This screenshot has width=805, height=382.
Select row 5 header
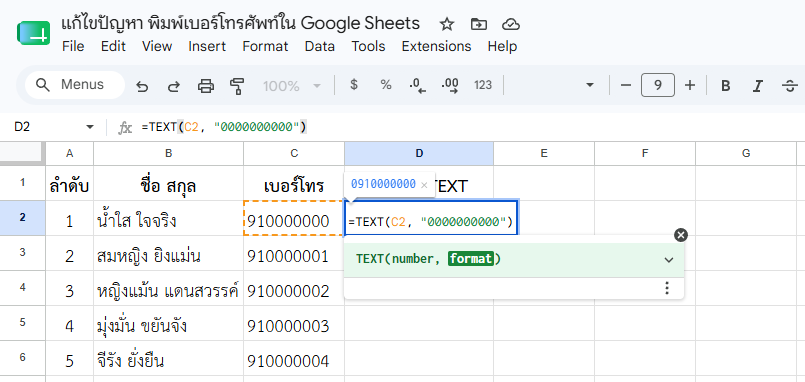coord(23,323)
